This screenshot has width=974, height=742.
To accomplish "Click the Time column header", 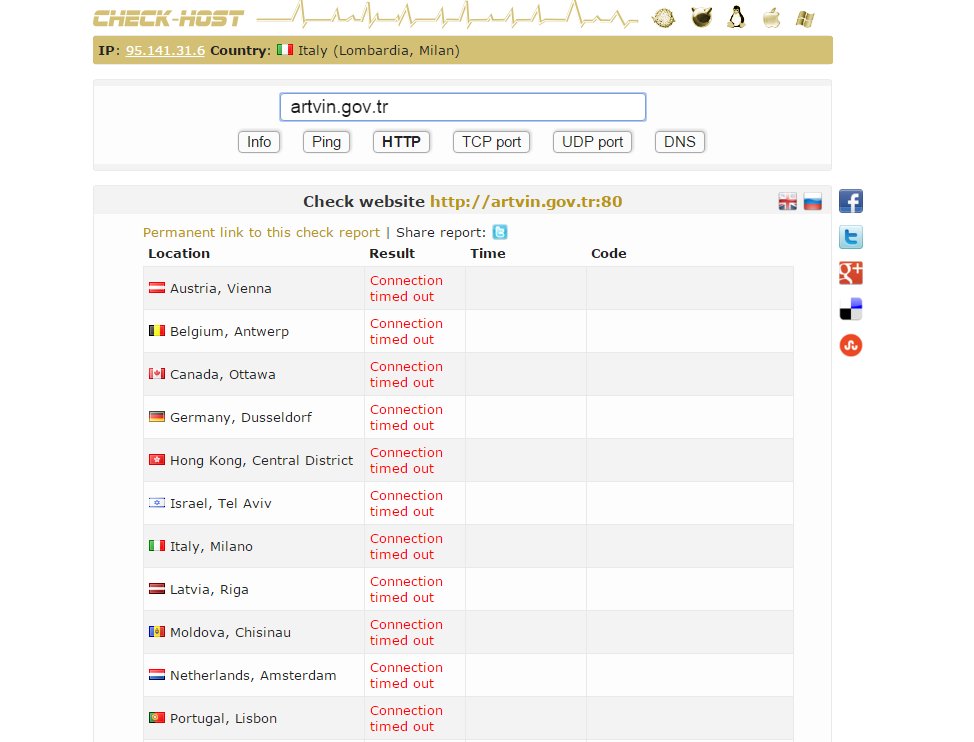I will click(488, 253).
